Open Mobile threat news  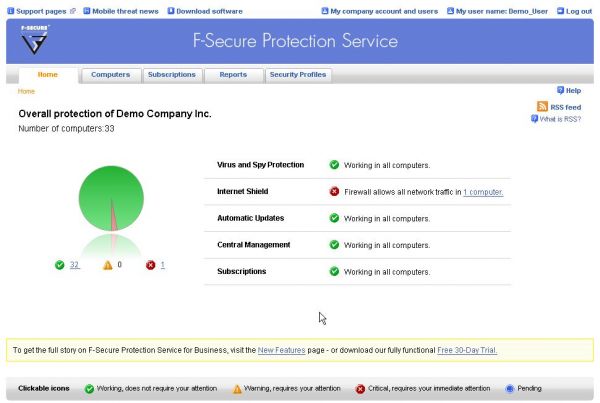pos(125,11)
